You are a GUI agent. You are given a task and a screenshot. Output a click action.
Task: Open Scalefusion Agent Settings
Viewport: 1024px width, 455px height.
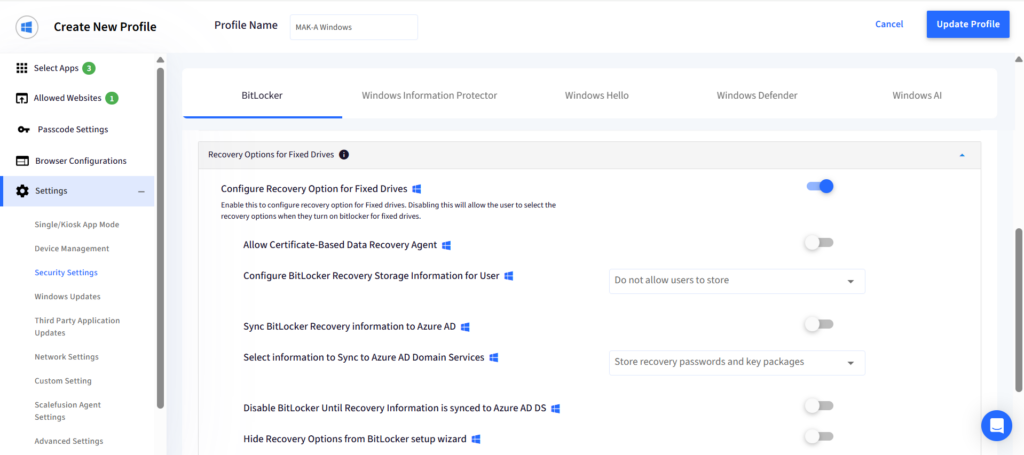pos(68,411)
